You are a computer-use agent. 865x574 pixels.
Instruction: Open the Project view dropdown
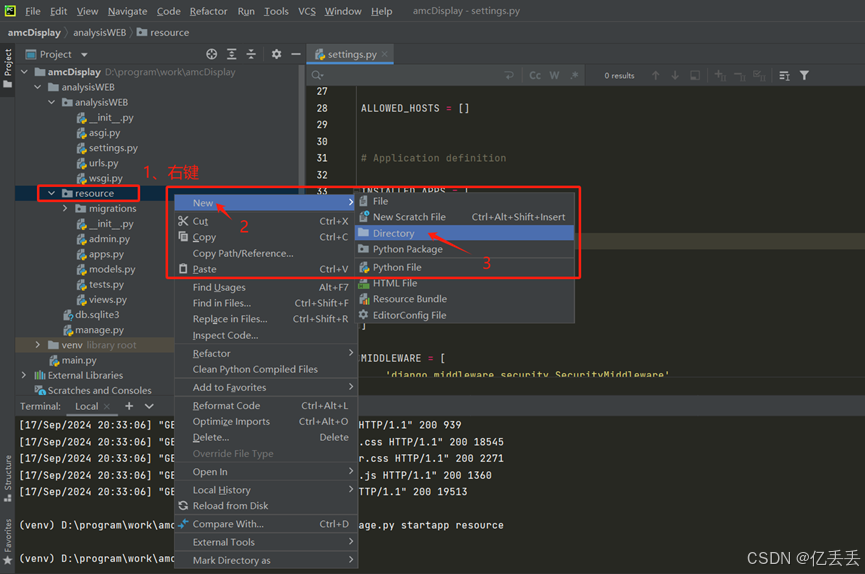tap(84, 55)
